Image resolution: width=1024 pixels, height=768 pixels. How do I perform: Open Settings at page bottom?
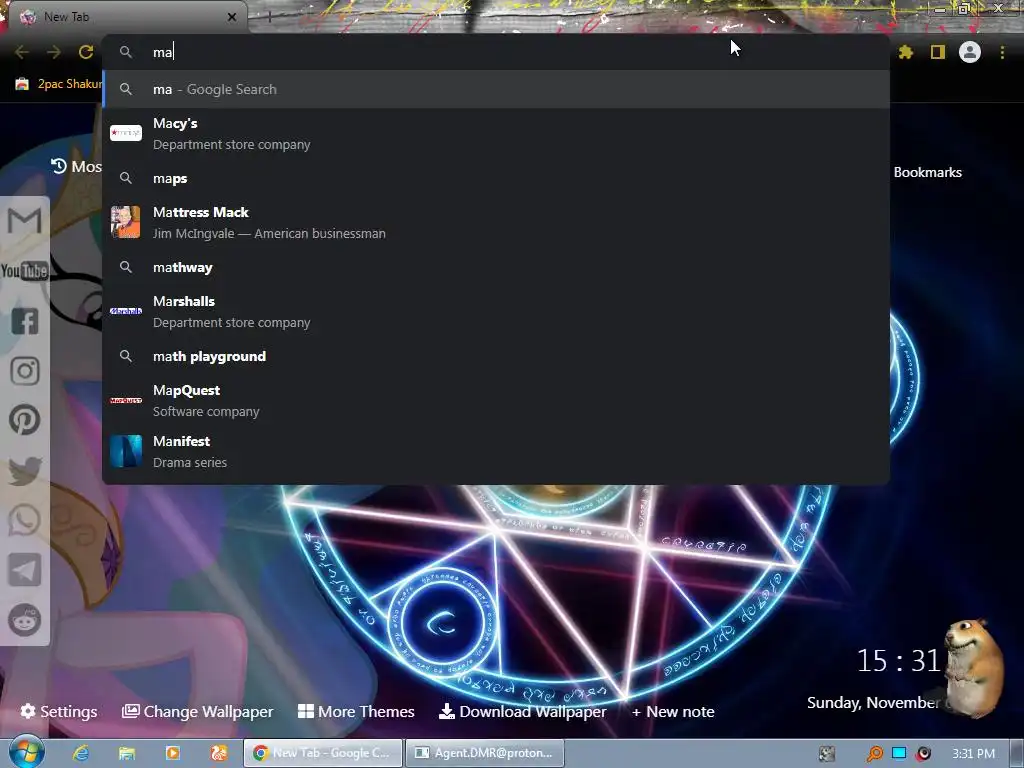click(59, 711)
